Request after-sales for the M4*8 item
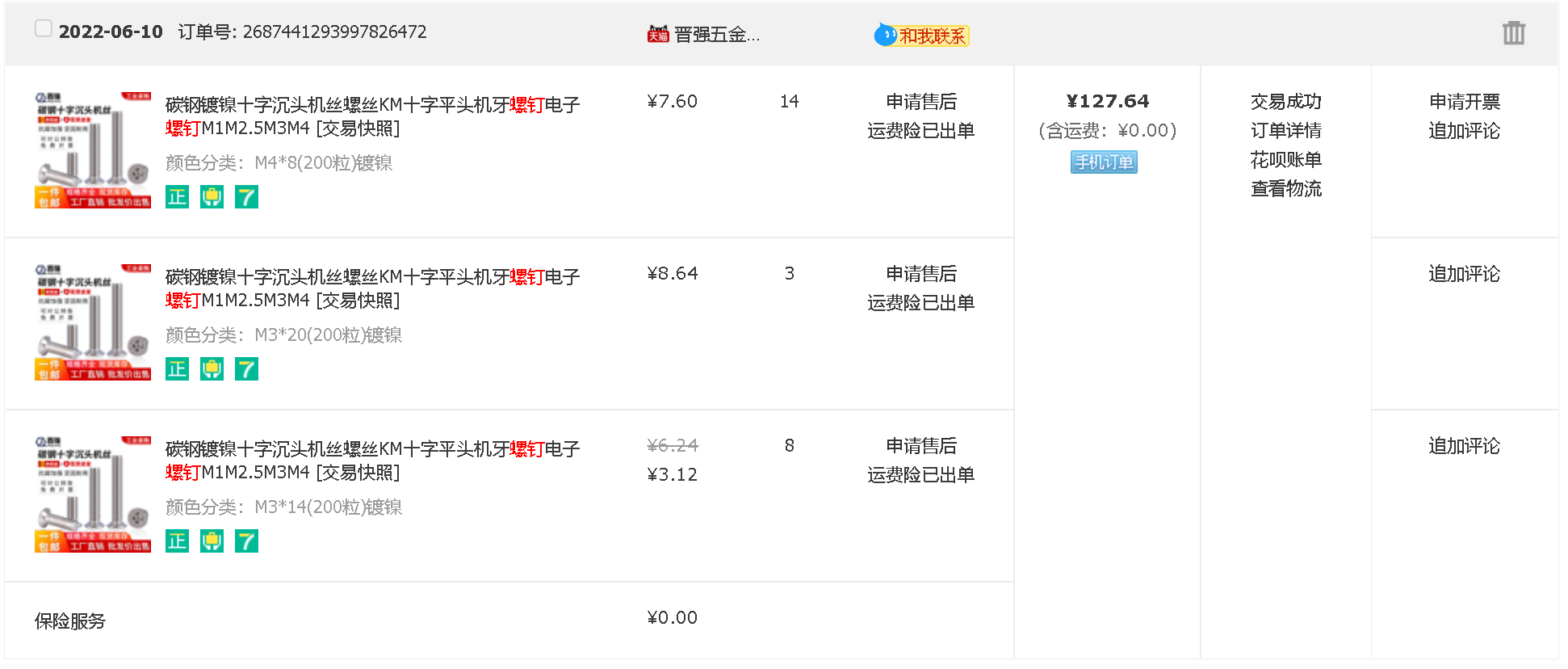The image size is (1568, 669). click(x=920, y=102)
